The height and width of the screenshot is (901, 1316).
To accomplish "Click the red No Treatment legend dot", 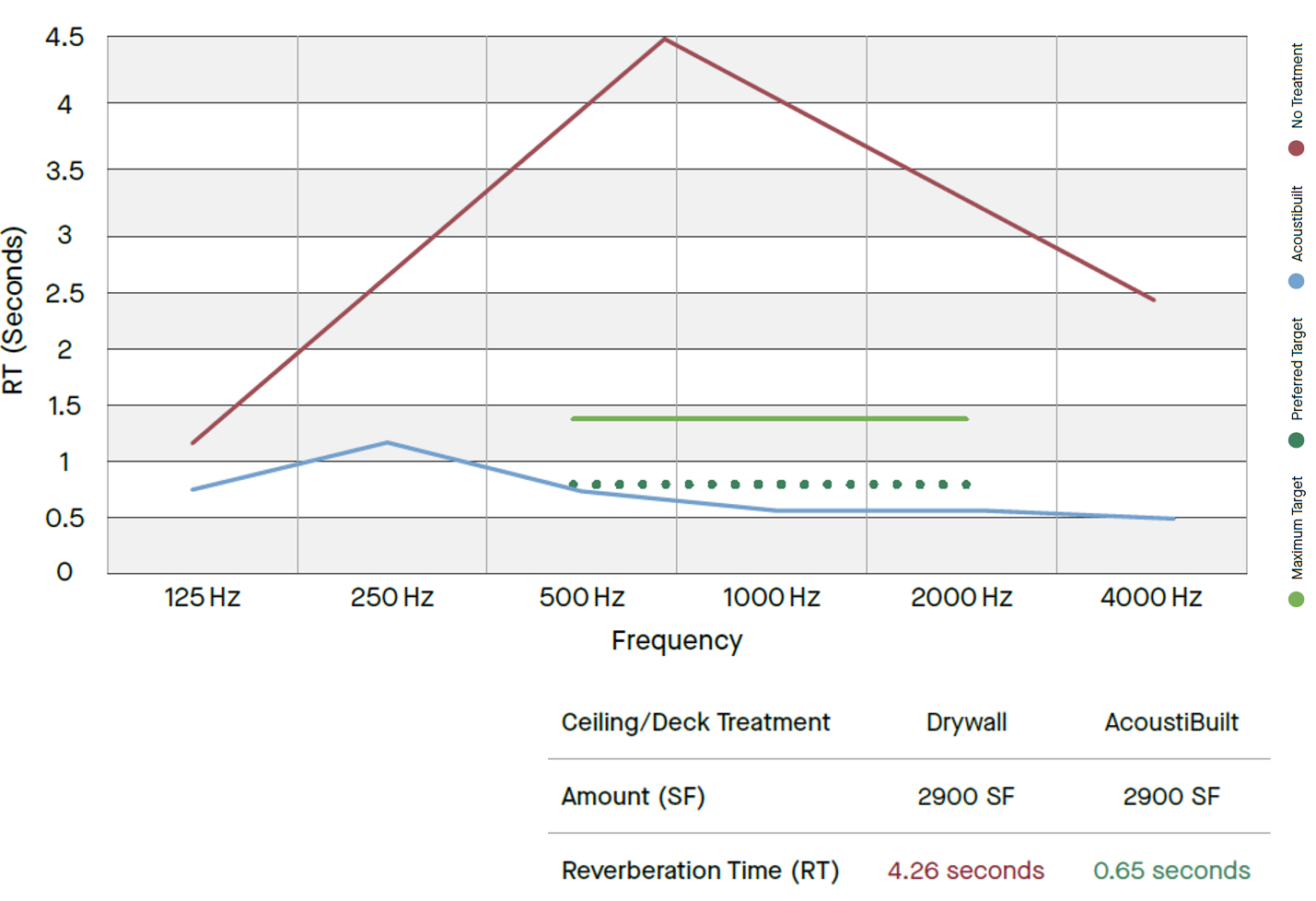I will coord(1296,148).
